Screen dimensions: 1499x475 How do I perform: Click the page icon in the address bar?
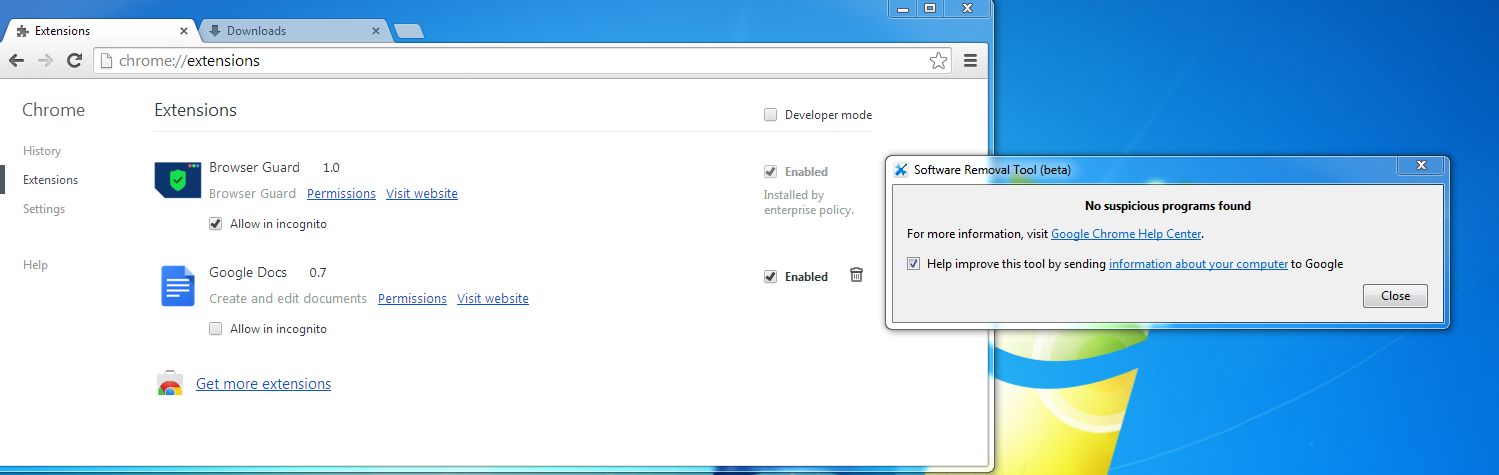(106, 61)
